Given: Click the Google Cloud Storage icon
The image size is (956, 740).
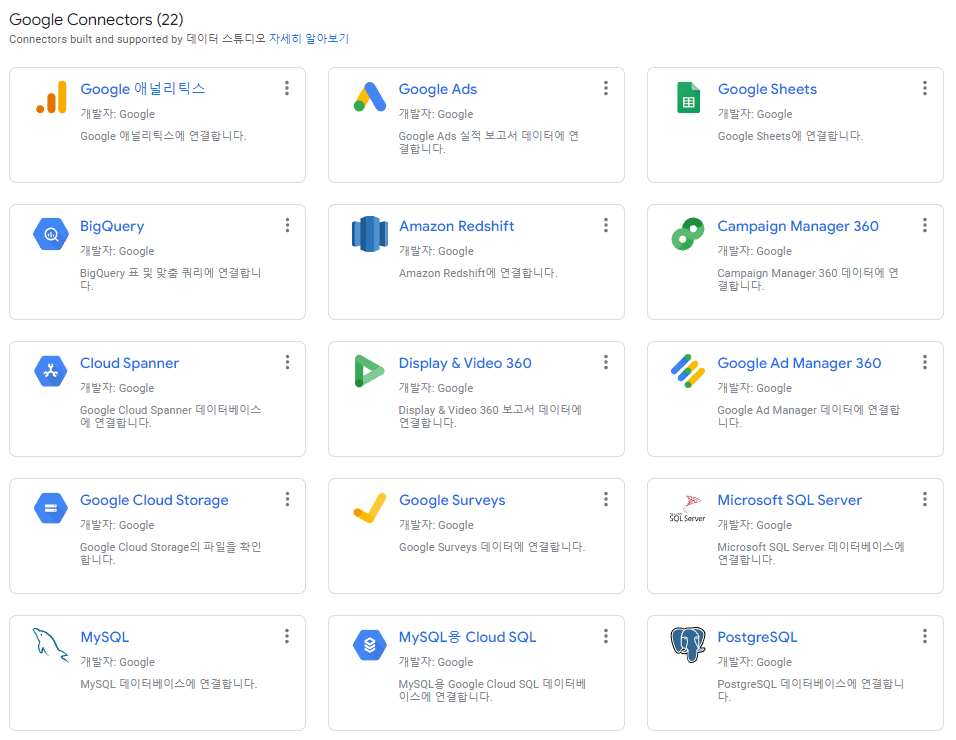Looking at the screenshot, I should coord(51,508).
